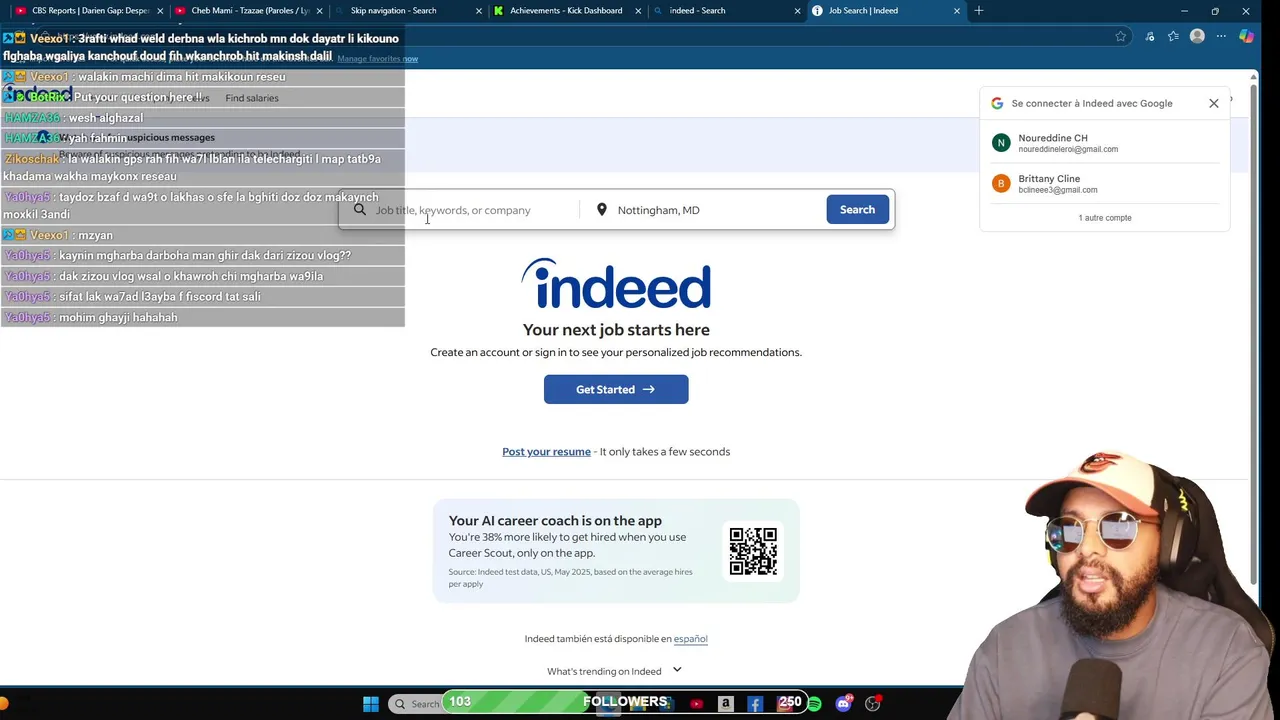Click the Google logo in sign-in prompt
Image resolution: width=1280 pixels, height=720 pixels.
tap(997, 103)
